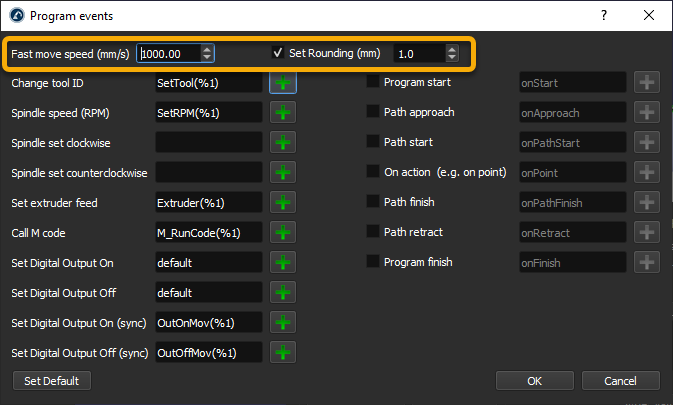Click plus for Spindle set counterclockwise
673x405 pixels.
pyautogui.click(x=284, y=173)
